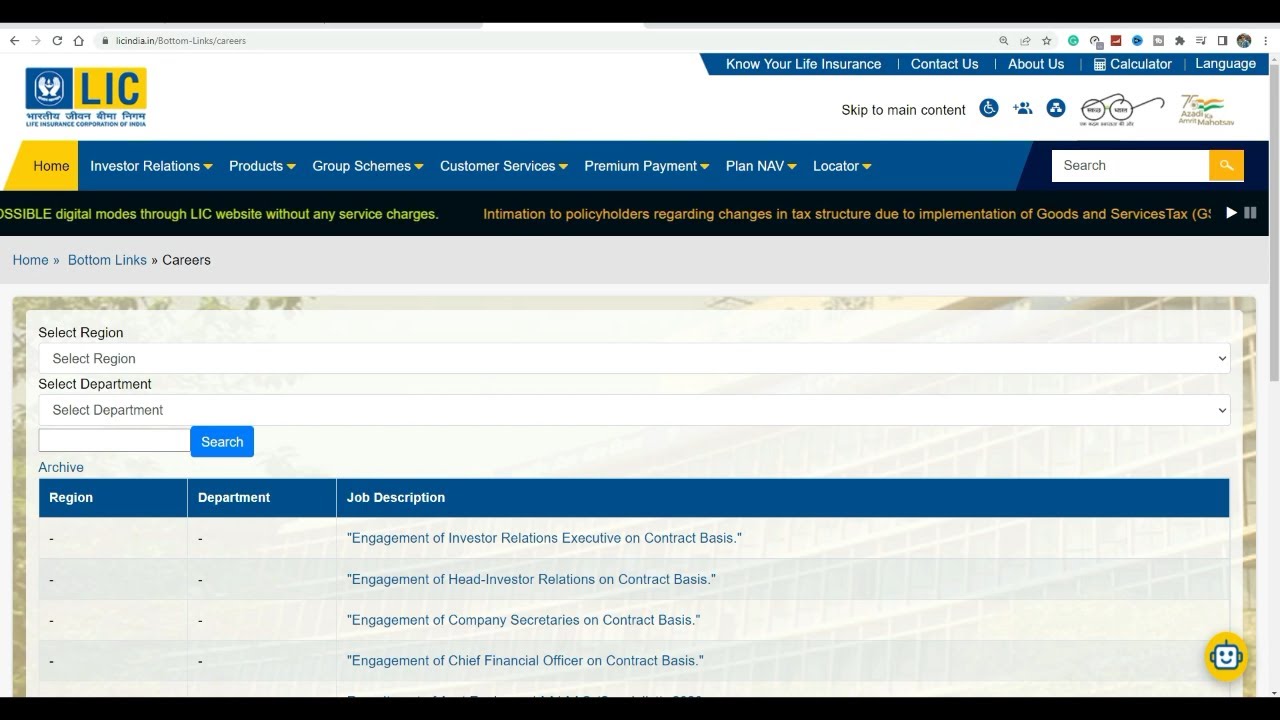Expand the Locator menu

pos(842,166)
